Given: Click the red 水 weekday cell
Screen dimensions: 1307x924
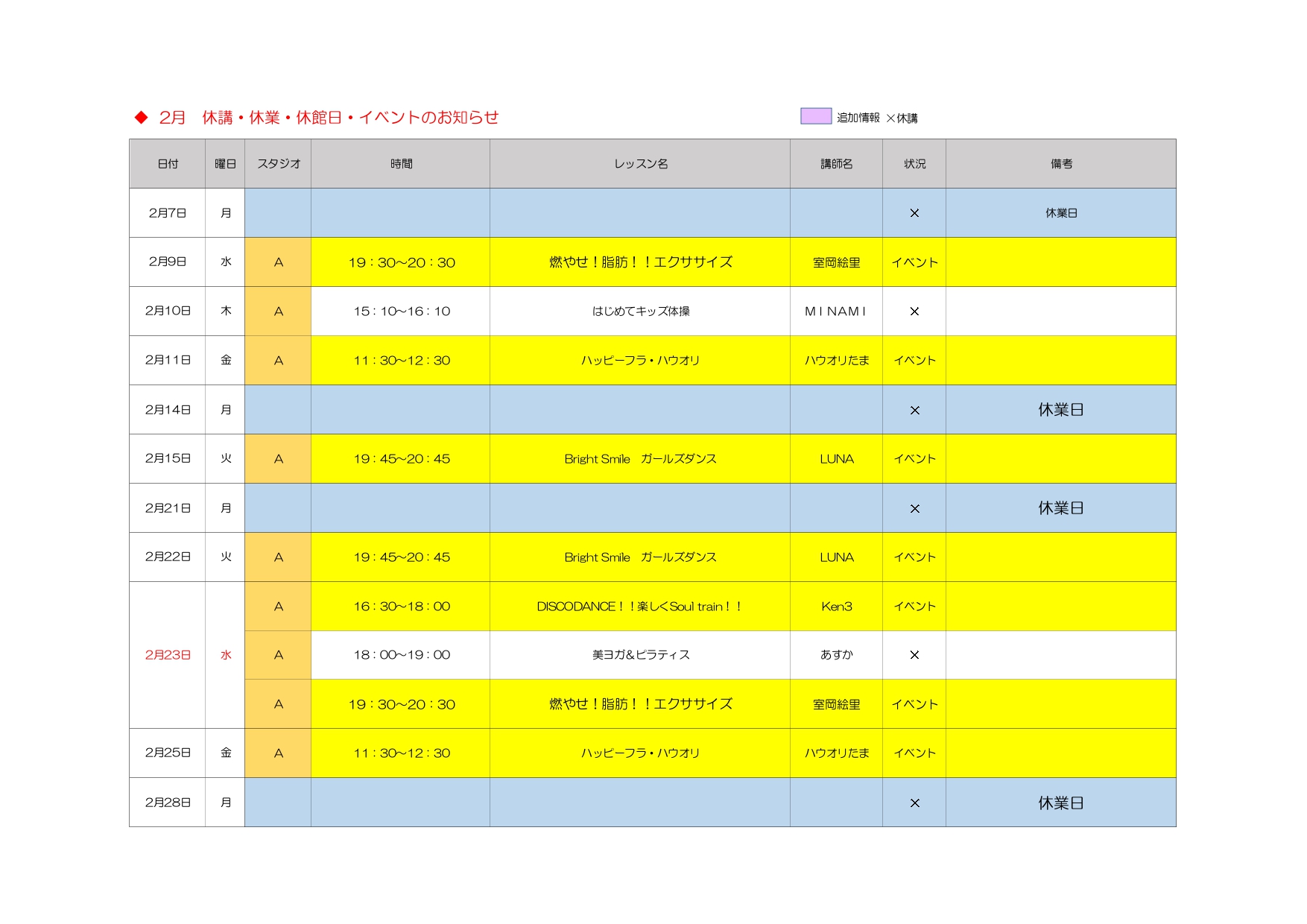Looking at the screenshot, I should coord(226,655).
